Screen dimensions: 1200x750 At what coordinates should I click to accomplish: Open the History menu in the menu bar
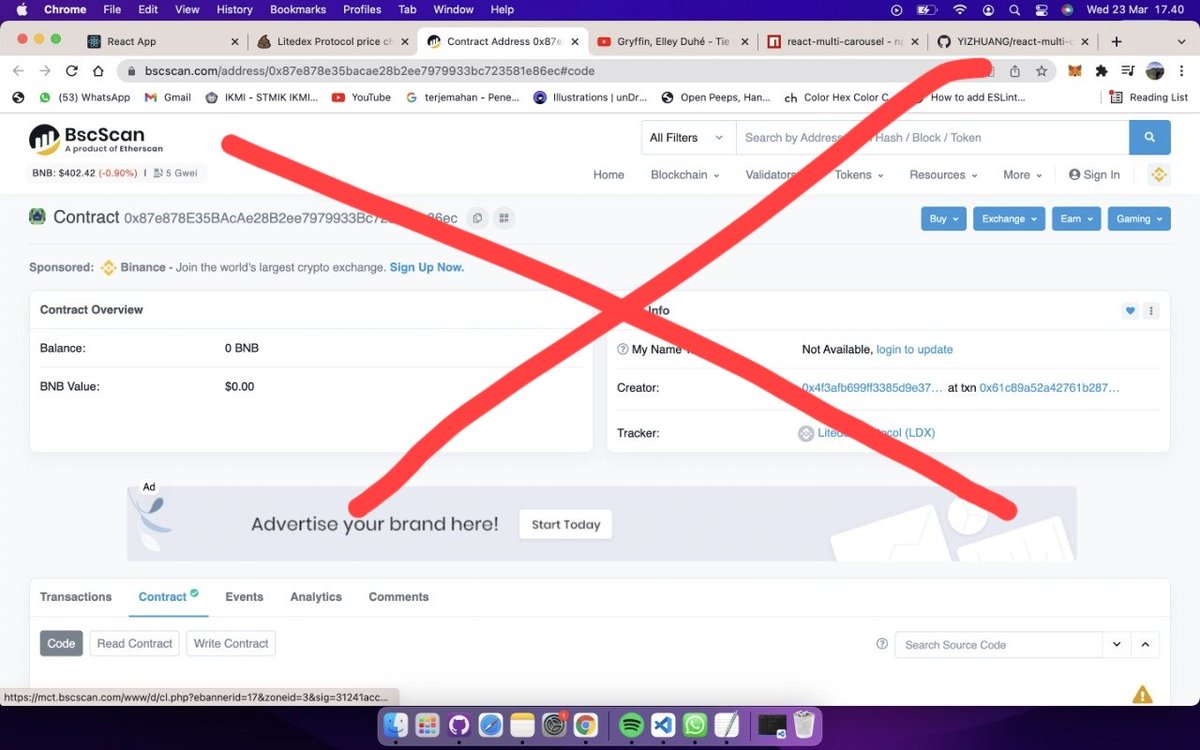pos(234,10)
